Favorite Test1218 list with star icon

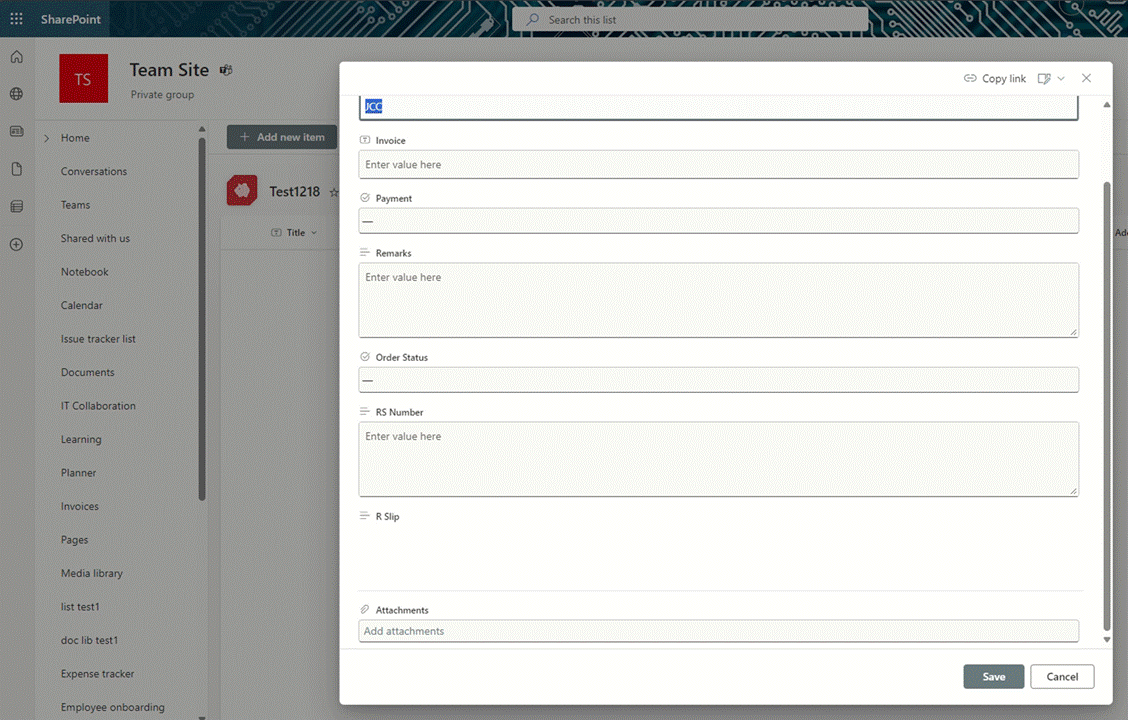click(334, 192)
